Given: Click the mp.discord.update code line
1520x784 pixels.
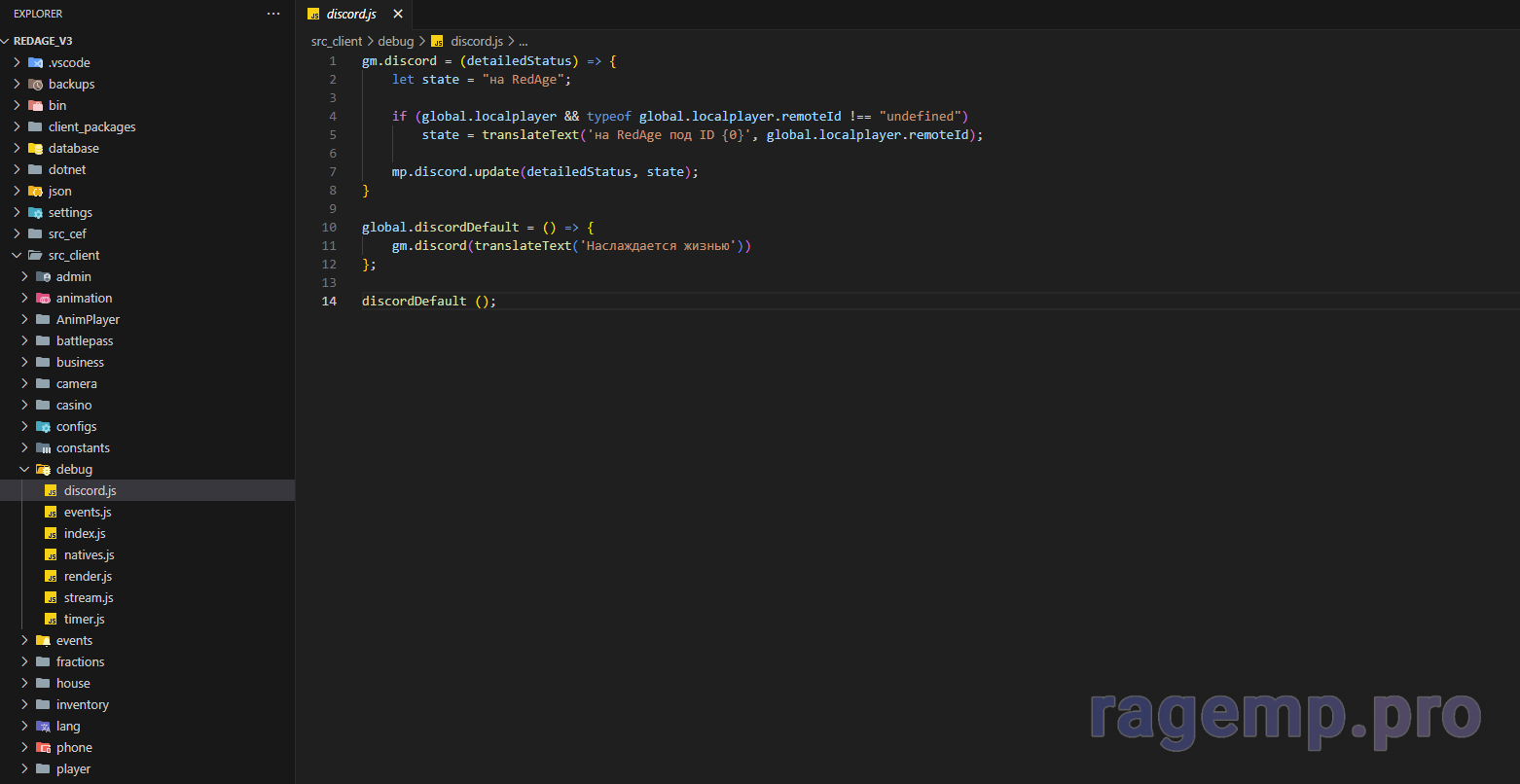Looking at the screenshot, I should (545, 171).
